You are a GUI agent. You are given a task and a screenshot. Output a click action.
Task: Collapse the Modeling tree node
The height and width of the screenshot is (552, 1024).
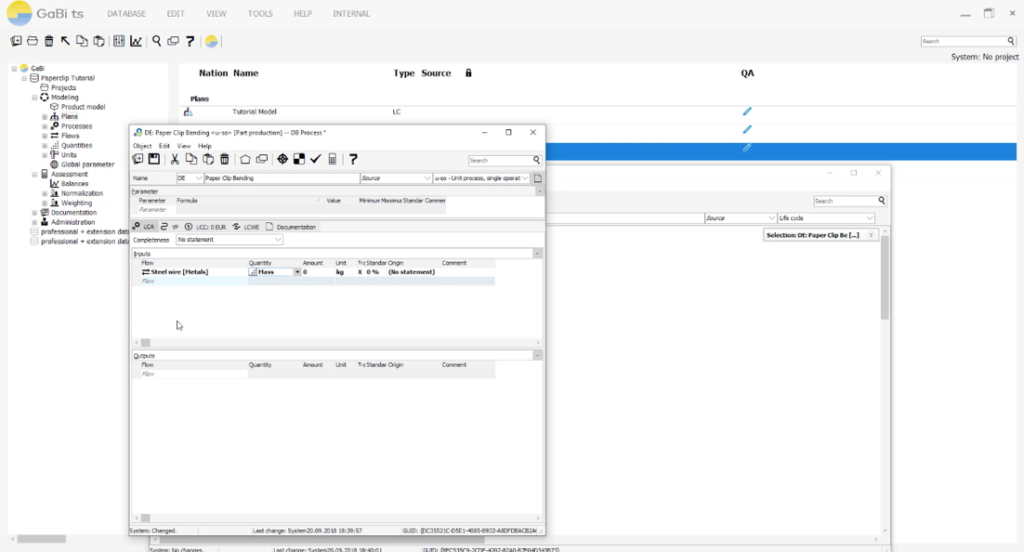(x=35, y=97)
